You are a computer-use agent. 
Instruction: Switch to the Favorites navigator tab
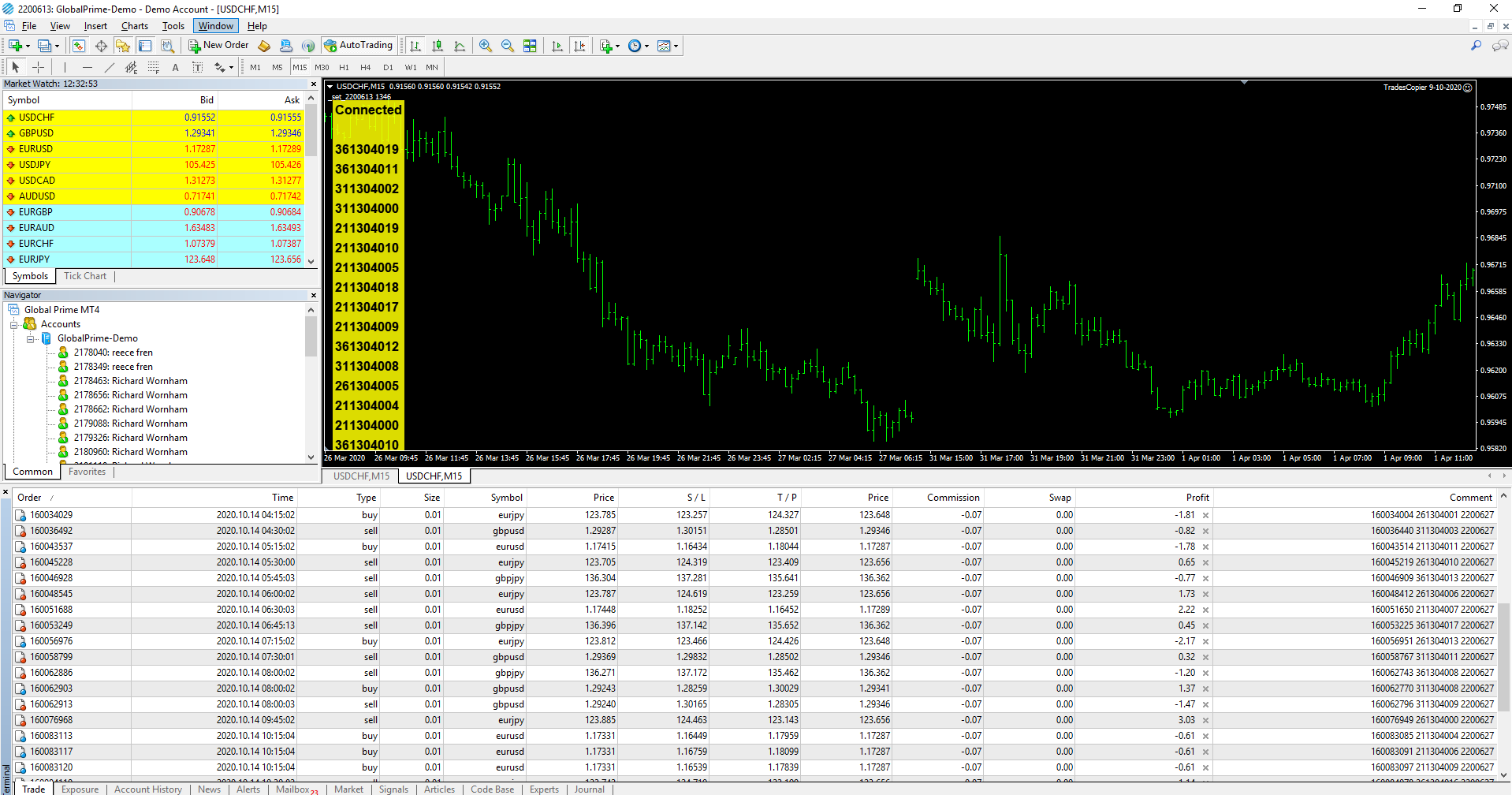[x=87, y=472]
